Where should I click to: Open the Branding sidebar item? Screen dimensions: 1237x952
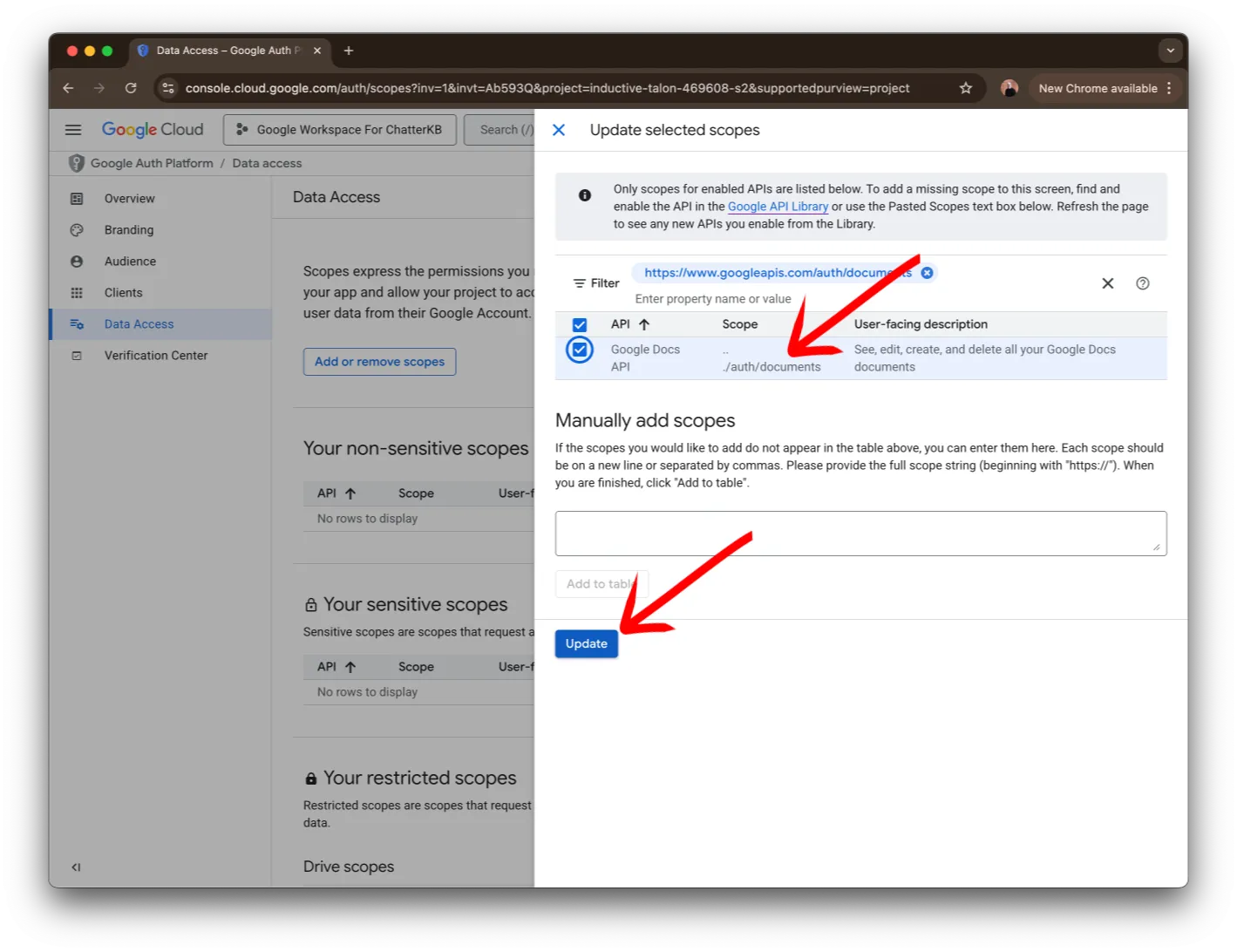(x=160, y=230)
